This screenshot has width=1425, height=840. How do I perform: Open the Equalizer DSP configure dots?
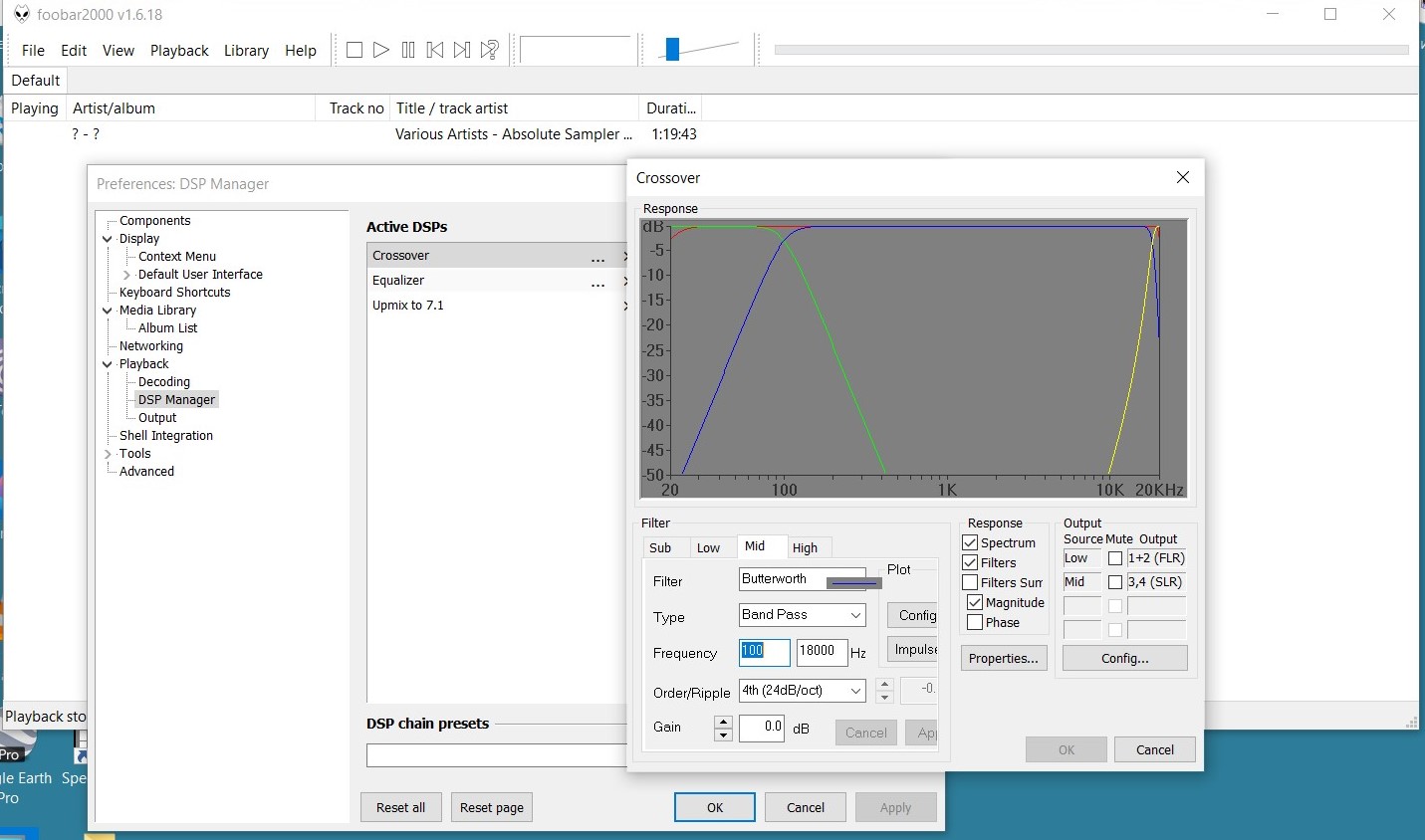click(597, 283)
